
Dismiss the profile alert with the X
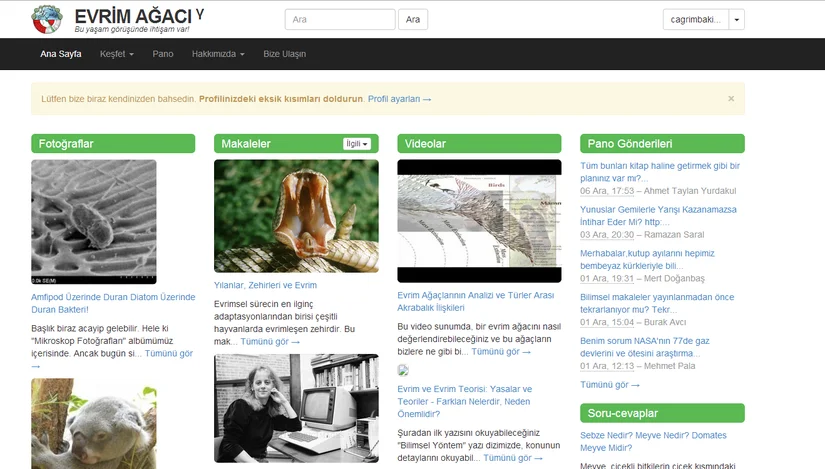[730, 99]
